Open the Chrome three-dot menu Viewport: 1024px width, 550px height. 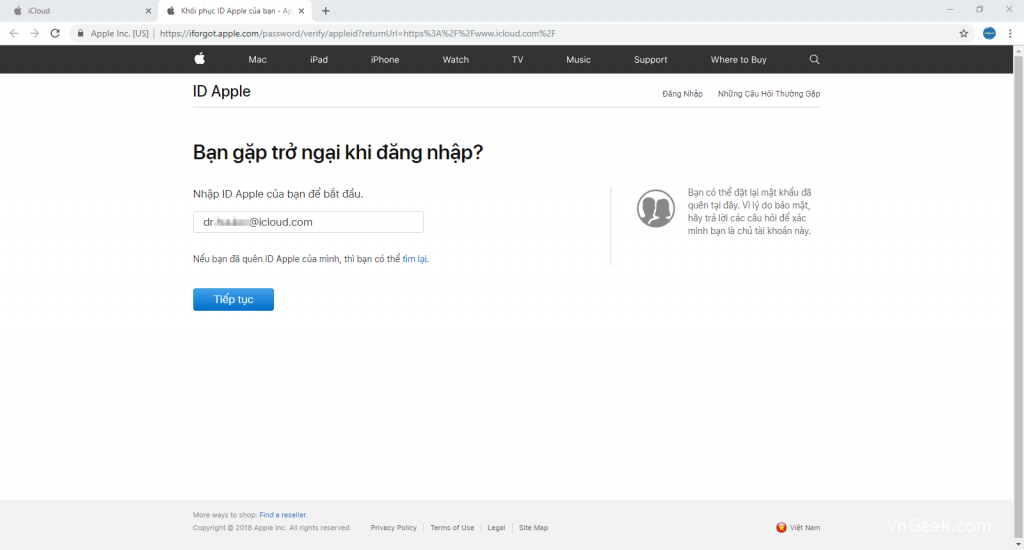[x=1010, y=33]
